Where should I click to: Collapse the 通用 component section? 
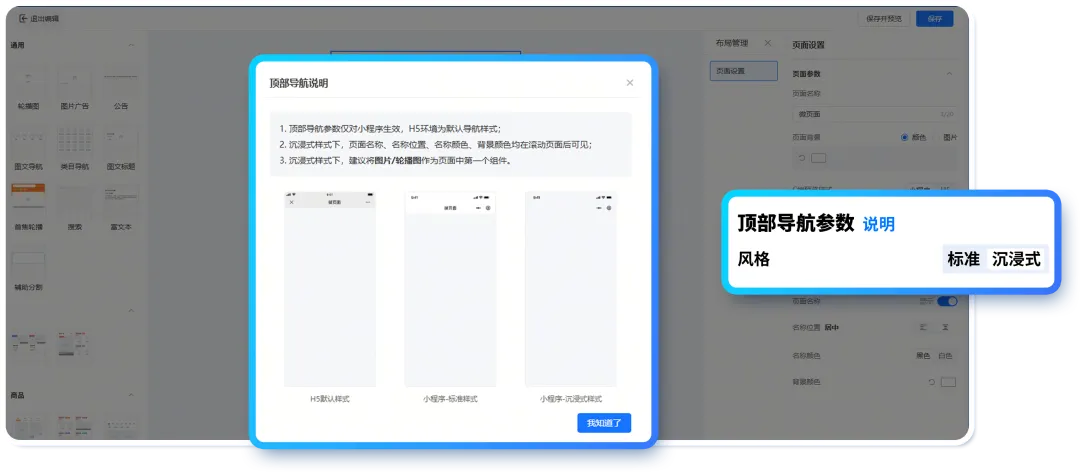131,45
